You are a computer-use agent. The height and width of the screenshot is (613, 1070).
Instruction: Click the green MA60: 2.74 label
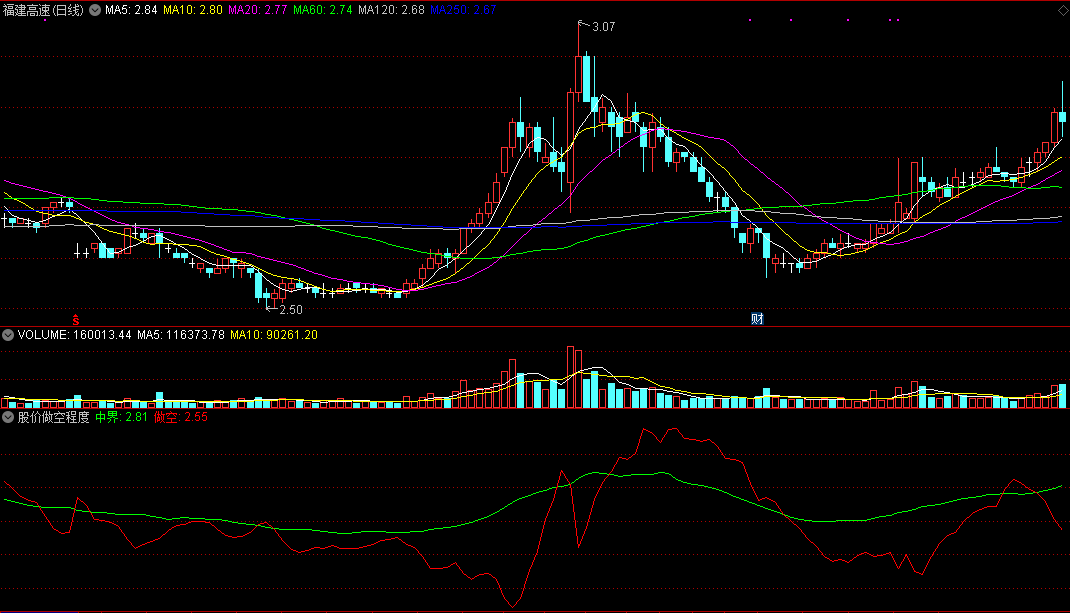click(x=323, y=10)
